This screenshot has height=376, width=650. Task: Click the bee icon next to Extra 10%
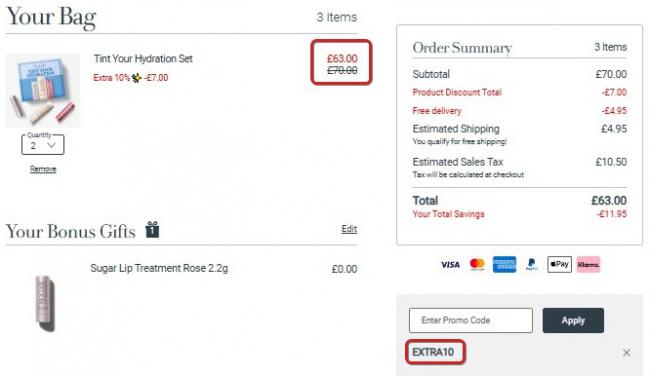pyautogui.click(x=136, y=78)
